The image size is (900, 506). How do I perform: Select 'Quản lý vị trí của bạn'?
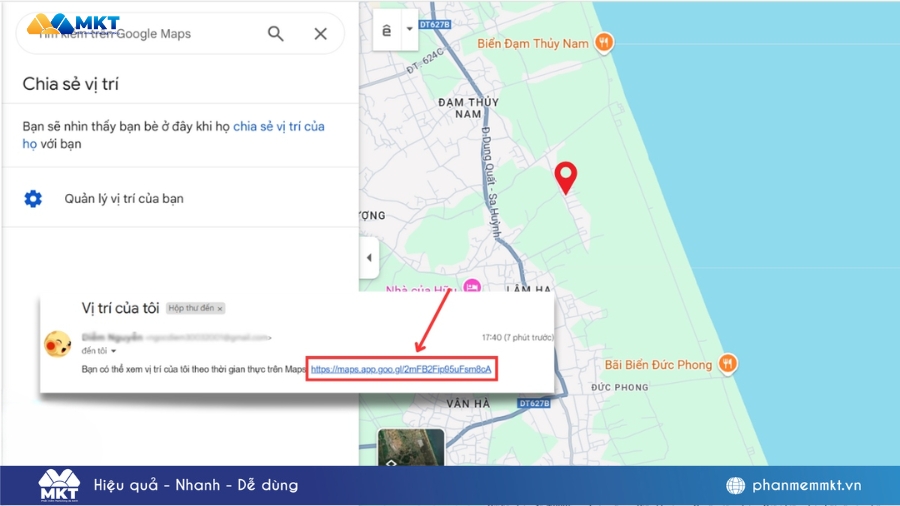tap(124, 198)
